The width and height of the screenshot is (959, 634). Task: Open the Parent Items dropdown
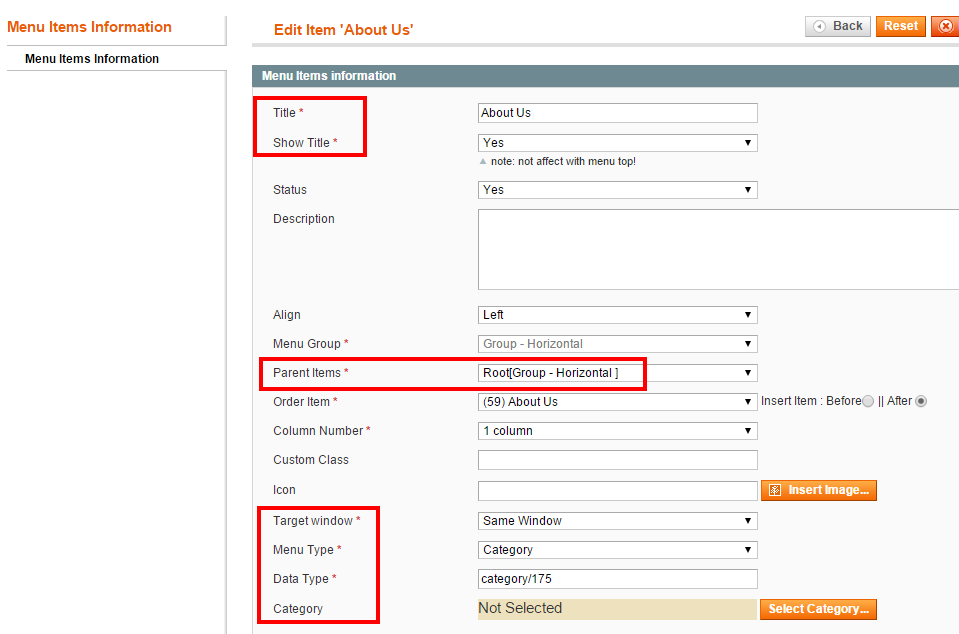[x=618, y=373]
